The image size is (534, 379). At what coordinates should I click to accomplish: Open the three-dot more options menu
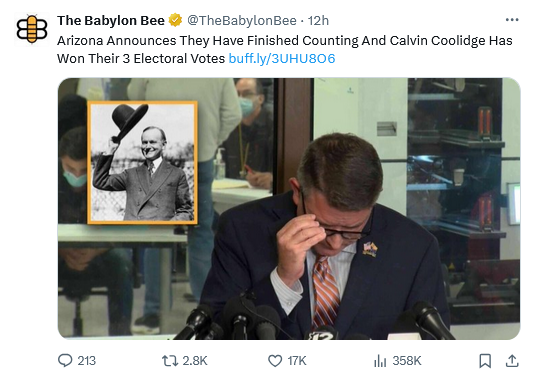[512, 20]
